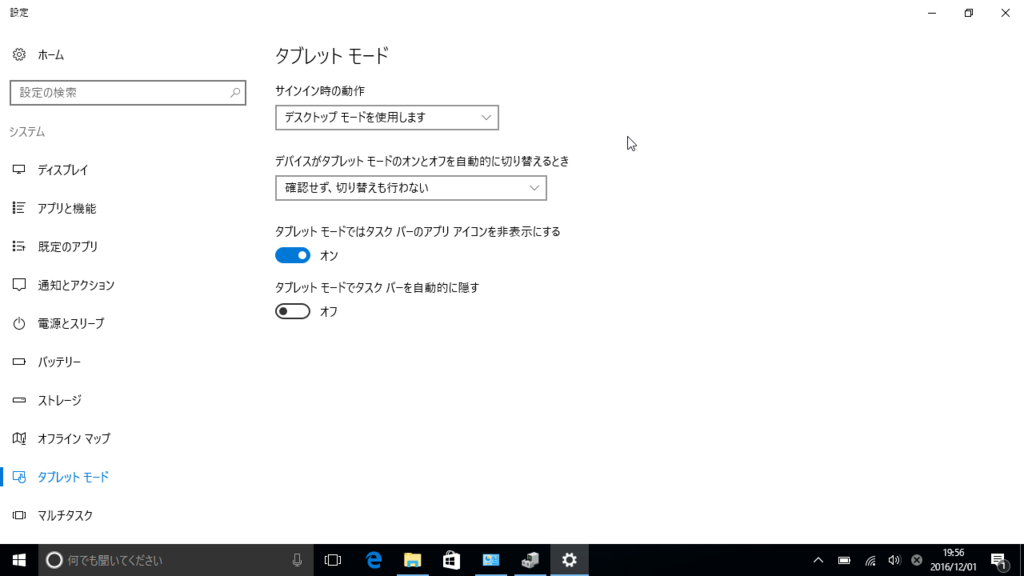Click the ディスプレイ monitor icon
The height and width of the screenshot is (576, 1024).
tap(19, 170)
